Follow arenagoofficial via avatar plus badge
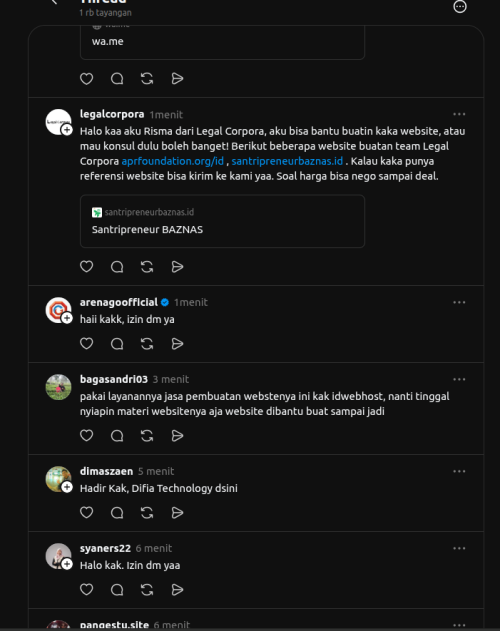 67,318
